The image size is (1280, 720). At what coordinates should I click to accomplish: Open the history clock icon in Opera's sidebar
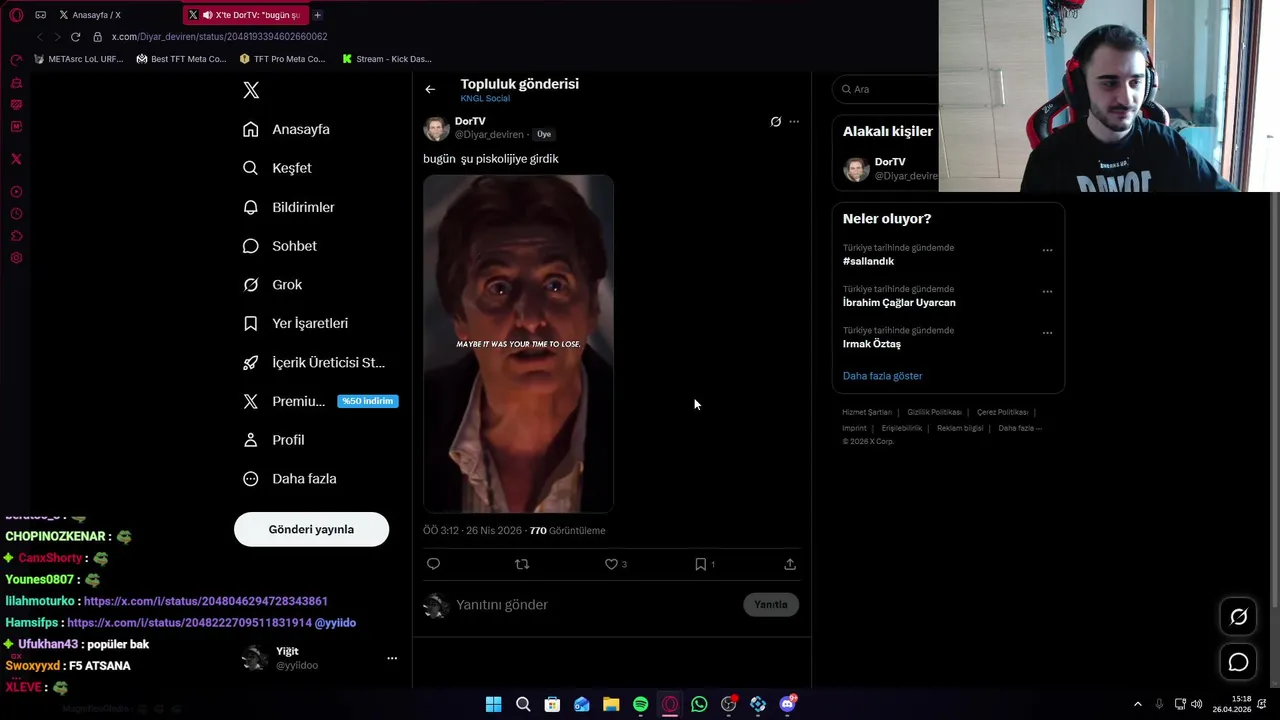[16, 214]
